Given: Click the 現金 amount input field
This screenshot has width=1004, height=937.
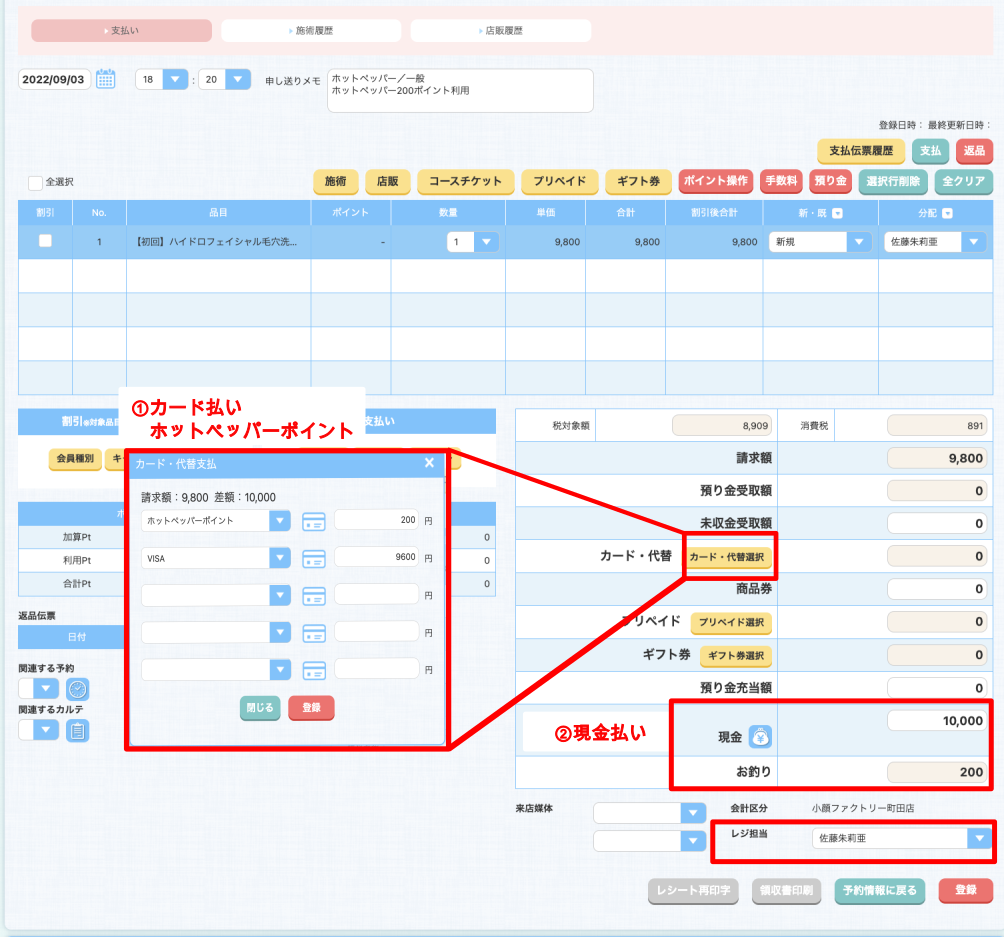Looking at the screenshot, I should pos(937,720).
